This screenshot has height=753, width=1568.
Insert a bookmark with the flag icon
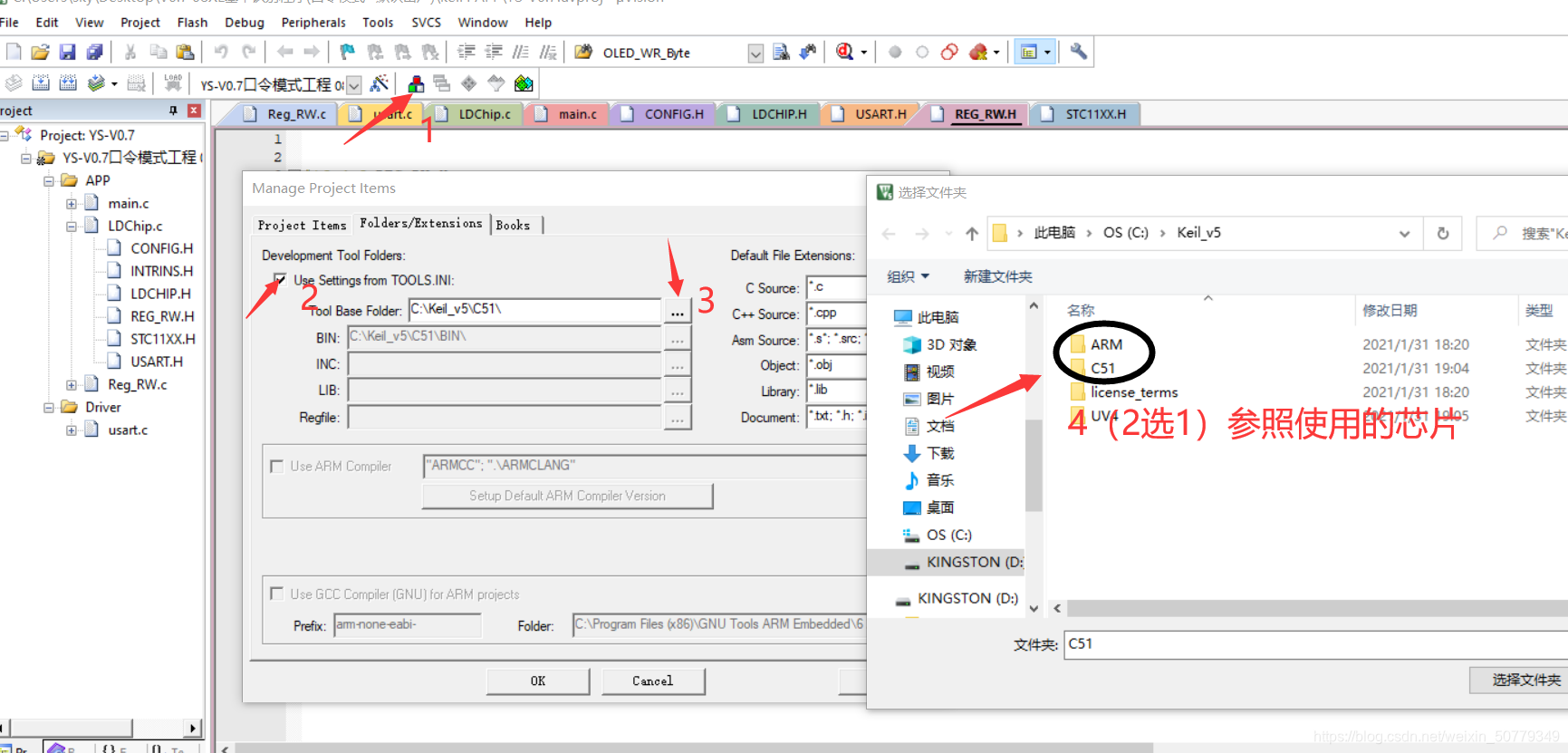(x=347, y=52)
